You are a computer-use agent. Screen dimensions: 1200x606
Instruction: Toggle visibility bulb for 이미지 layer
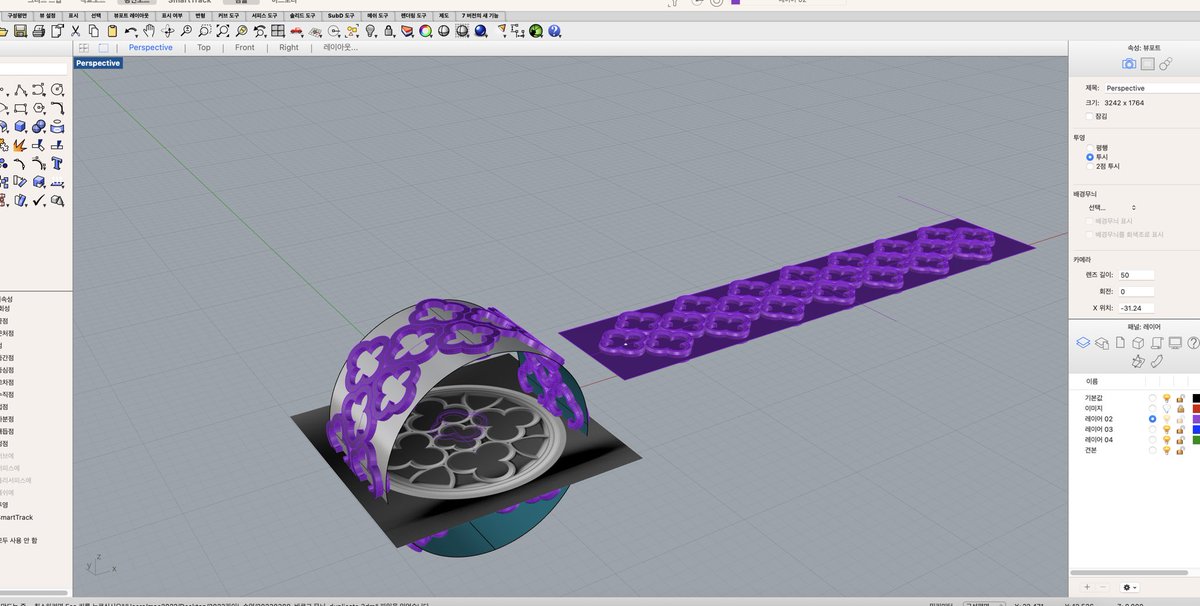(1166, 408)
